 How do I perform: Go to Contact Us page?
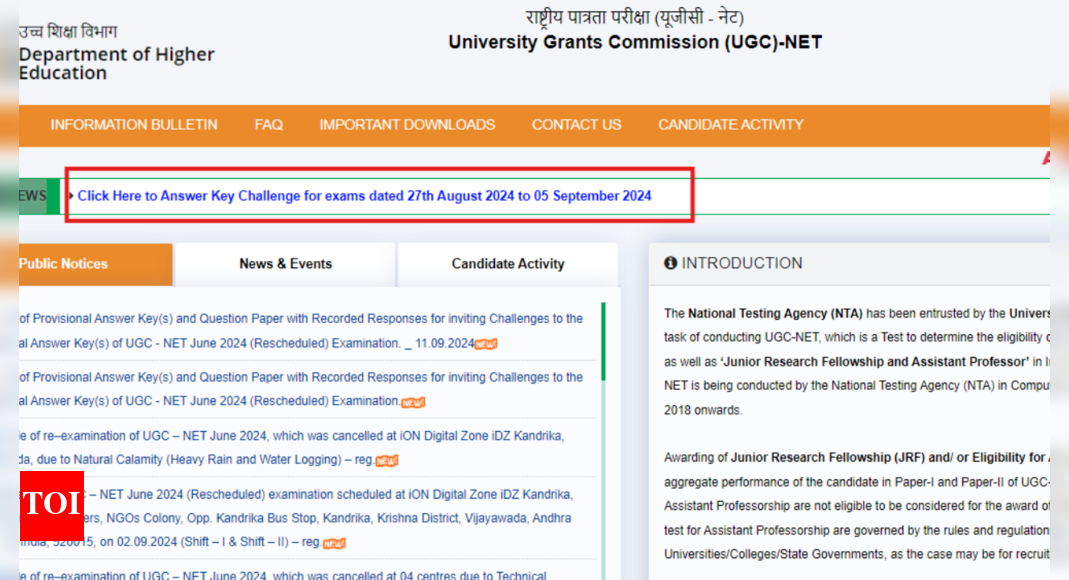576,125
